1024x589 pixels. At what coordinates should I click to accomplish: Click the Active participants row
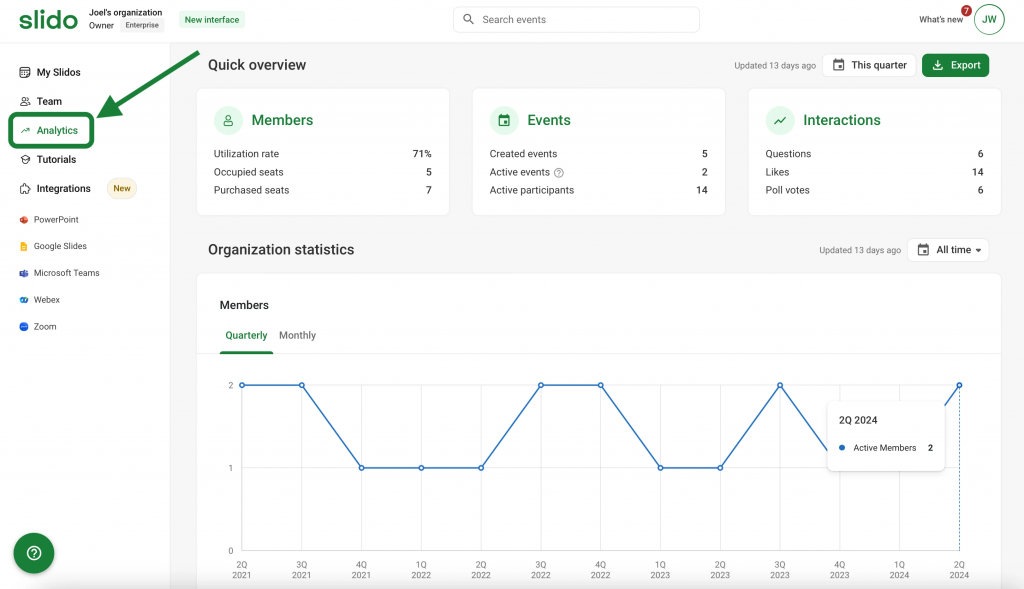(x=598, y=190)
